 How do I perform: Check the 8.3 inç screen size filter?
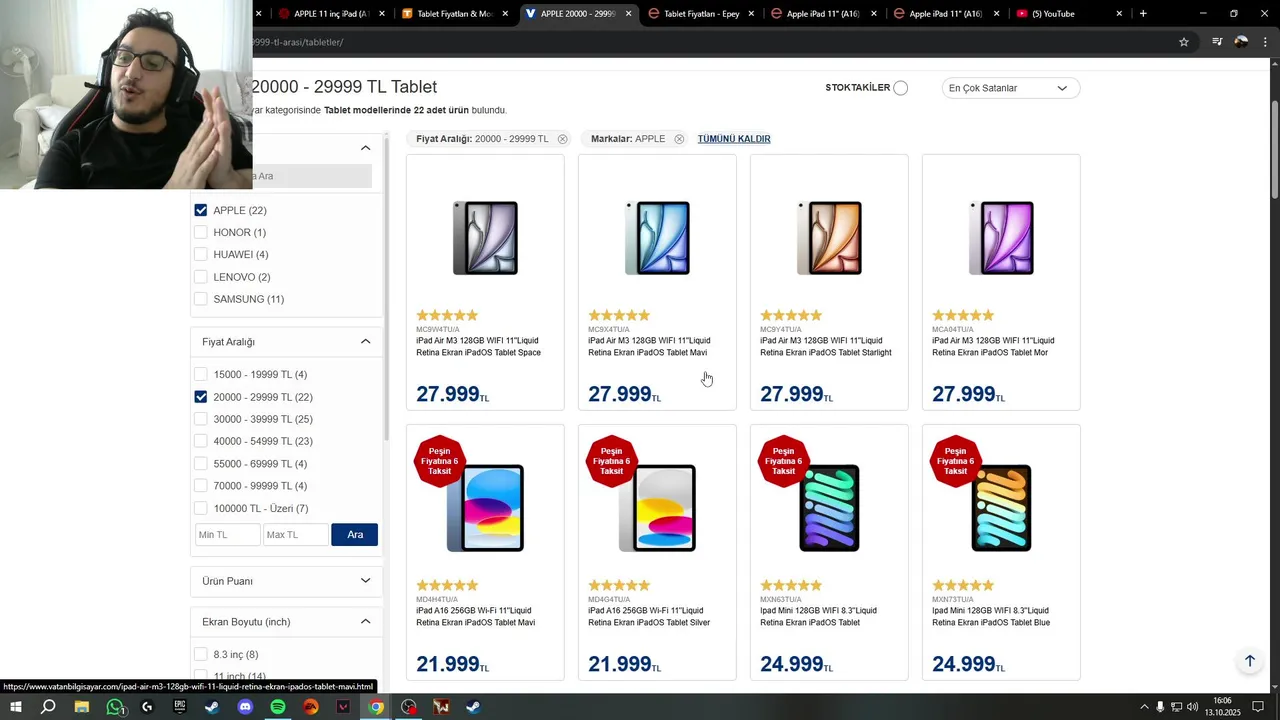tap(201, 654)
